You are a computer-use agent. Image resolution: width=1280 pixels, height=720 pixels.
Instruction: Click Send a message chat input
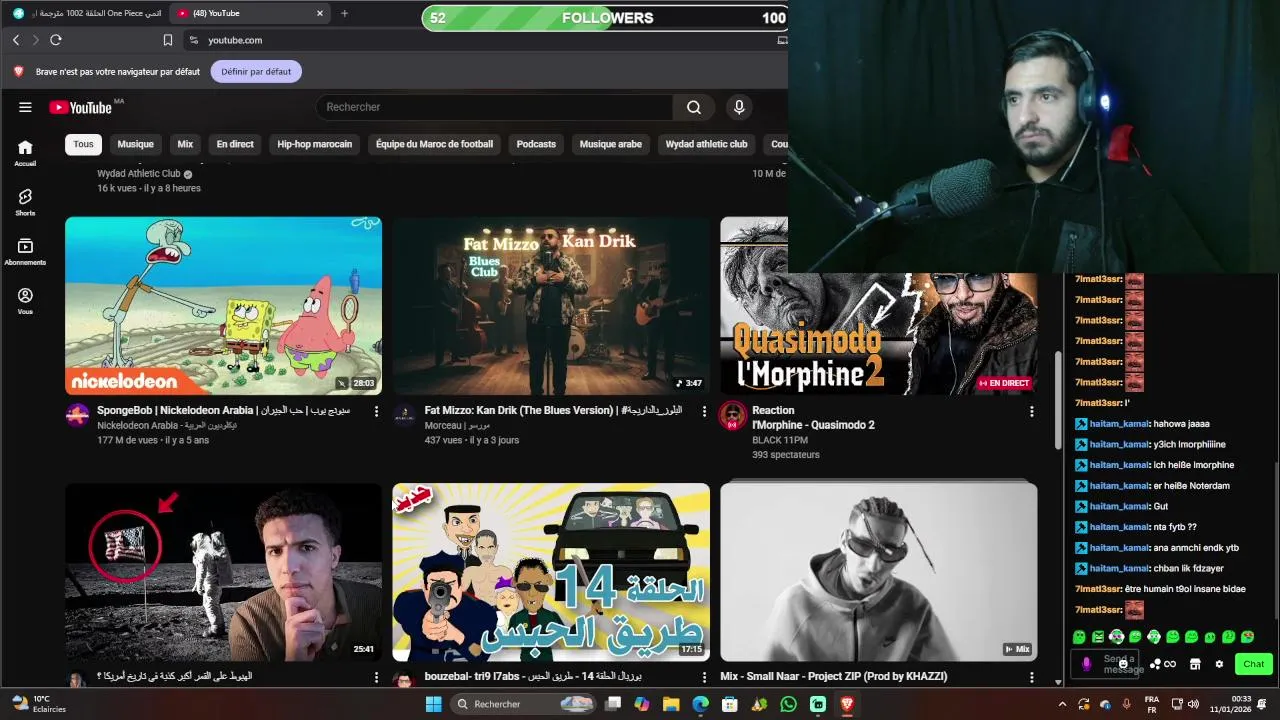1107,664
